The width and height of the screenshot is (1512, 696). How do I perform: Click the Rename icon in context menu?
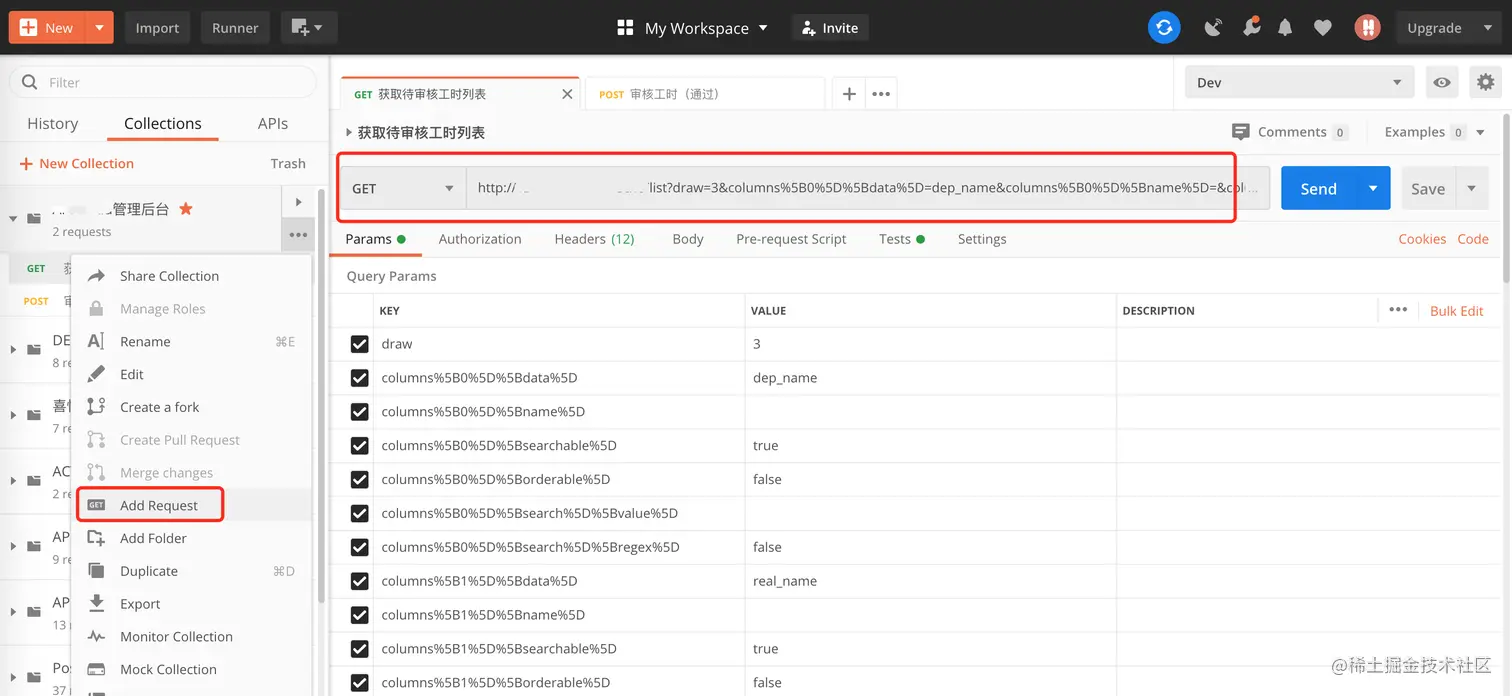96,341
